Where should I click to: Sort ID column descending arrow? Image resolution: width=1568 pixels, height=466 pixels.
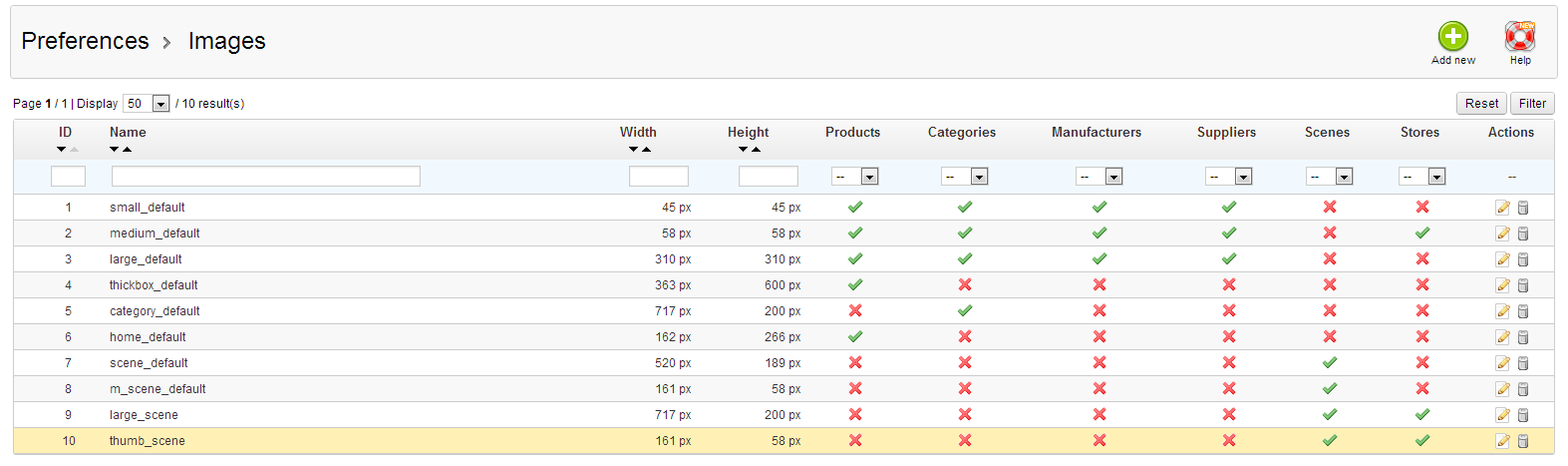[x=62, y=150]
